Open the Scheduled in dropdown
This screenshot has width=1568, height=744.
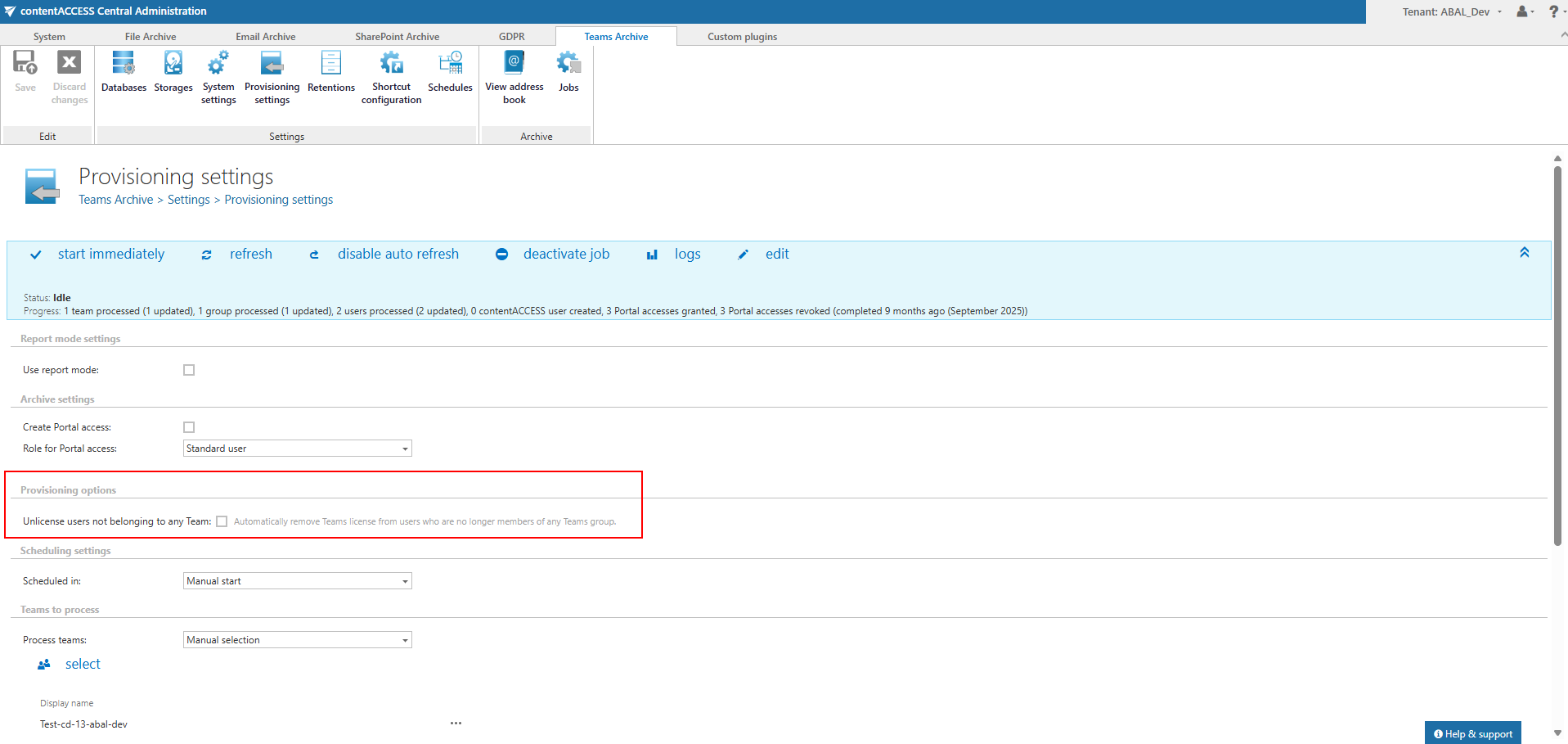click(298, 581)
